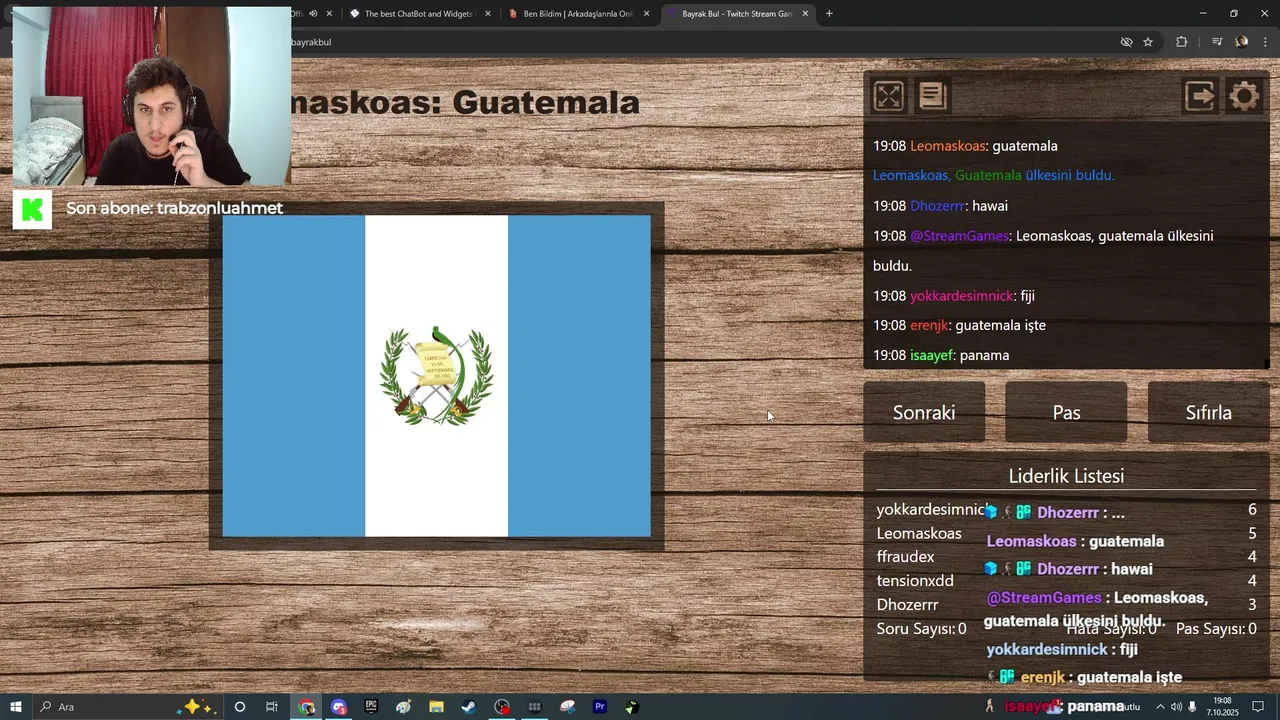Open Discord from the taskbar
This screenshot has width=1280, height=720.
tap(339, 707)
